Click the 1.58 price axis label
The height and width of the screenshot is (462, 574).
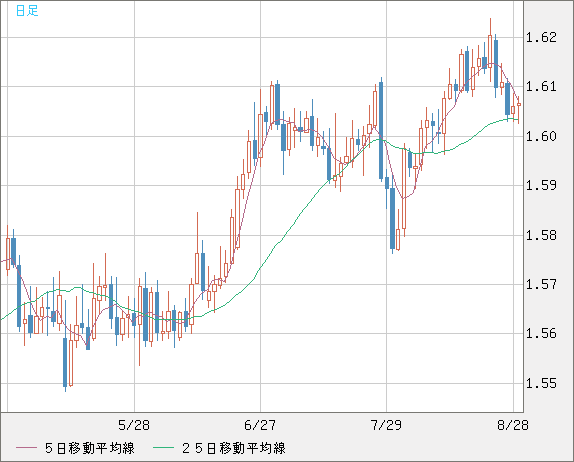click(x=541, y=235)
